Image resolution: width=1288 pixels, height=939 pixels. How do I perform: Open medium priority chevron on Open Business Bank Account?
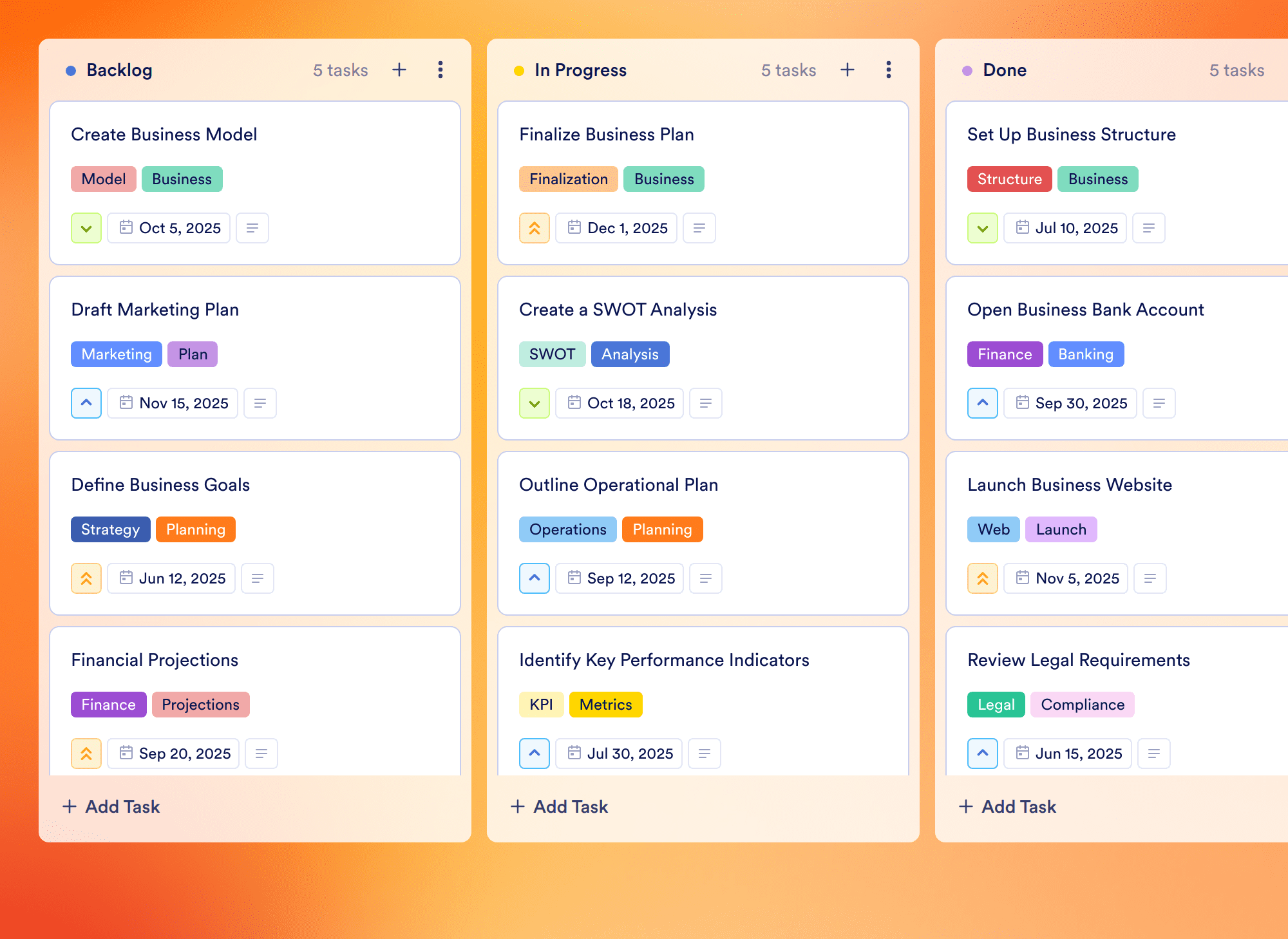tap(983, 403)
